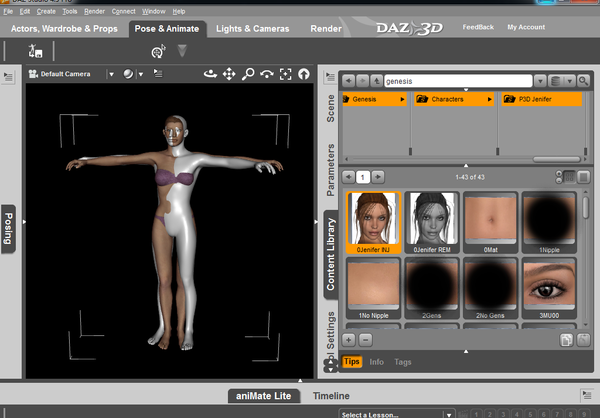This screenshot has height=418, width=600.
Task: Click the figure save pose toolbar icon
Action: tap(35, 51)
